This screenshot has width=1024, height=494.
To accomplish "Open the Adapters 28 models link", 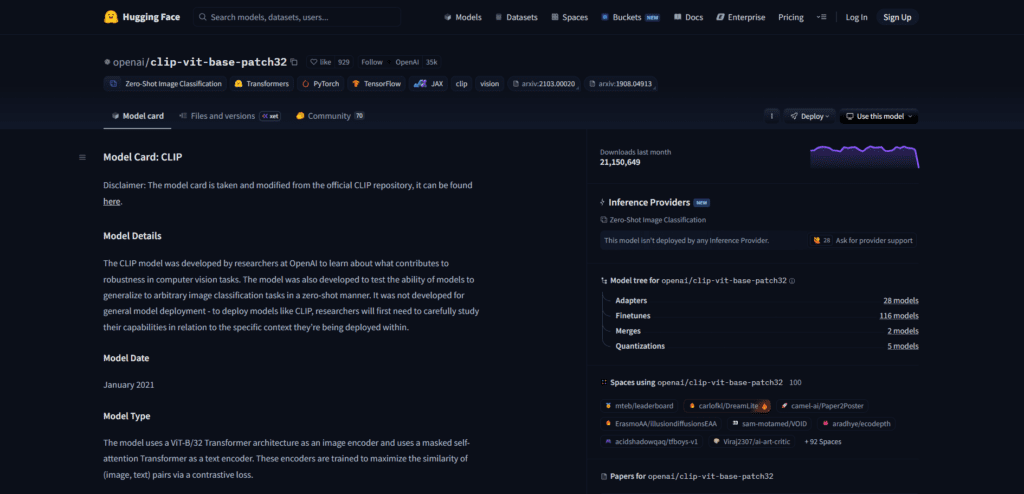I will click(901, 301).
